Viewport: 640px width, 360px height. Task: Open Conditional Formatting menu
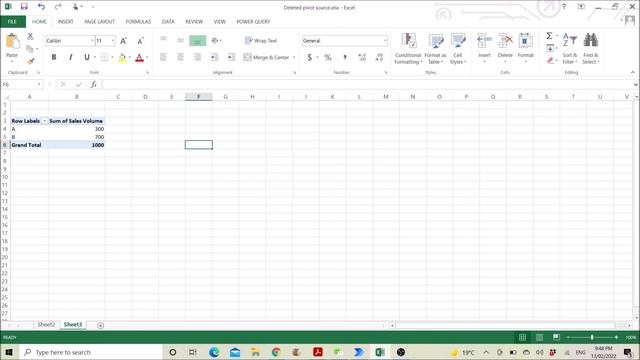pos(408,49)
